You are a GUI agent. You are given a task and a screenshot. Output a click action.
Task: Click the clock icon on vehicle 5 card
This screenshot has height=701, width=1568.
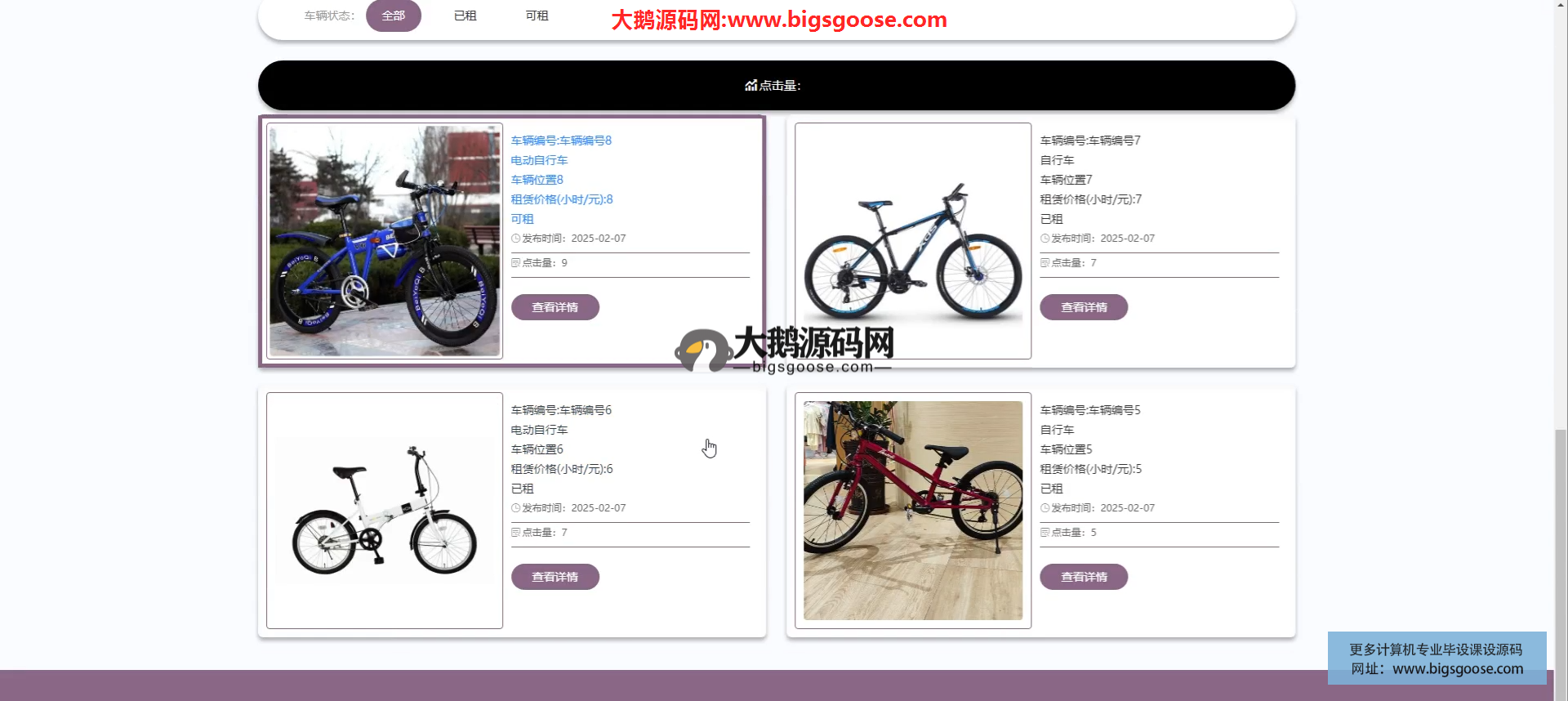click(1045, 508)
